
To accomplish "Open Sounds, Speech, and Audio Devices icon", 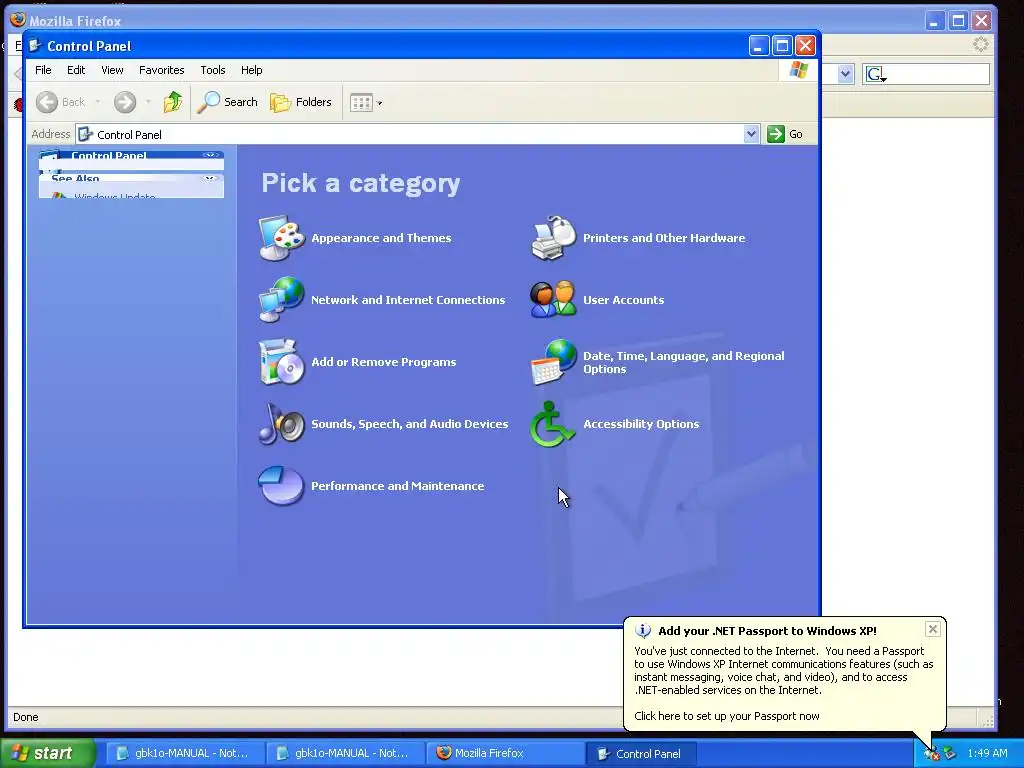I will [x=281, y=424].
